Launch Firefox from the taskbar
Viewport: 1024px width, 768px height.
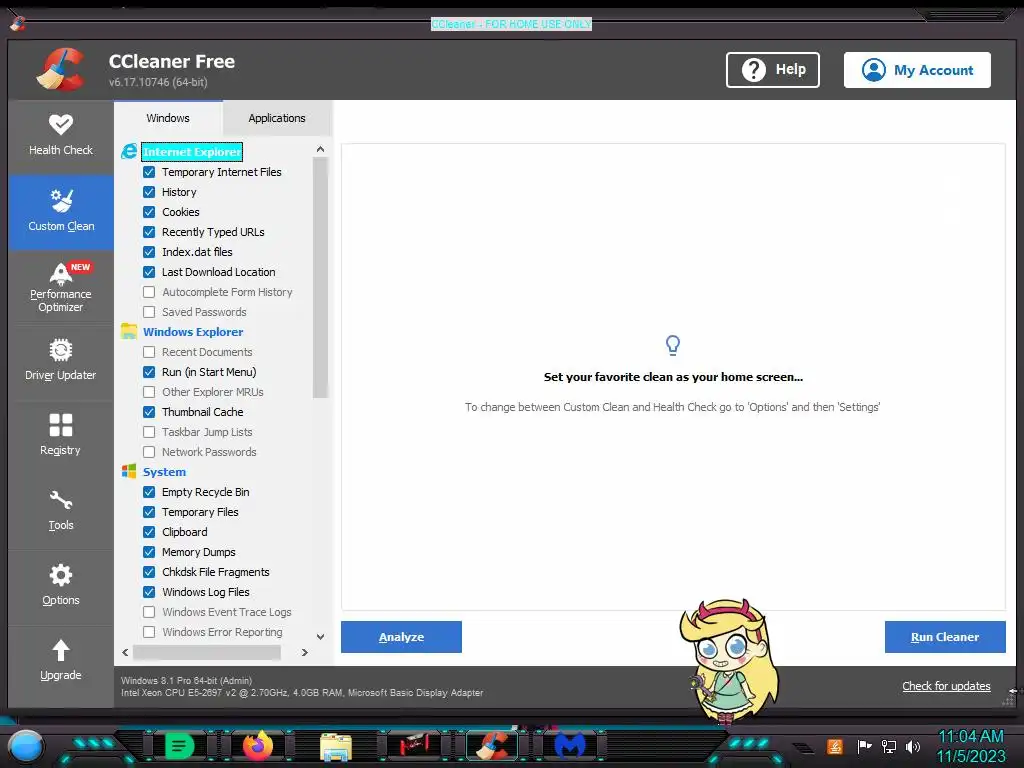click(257, 746)
